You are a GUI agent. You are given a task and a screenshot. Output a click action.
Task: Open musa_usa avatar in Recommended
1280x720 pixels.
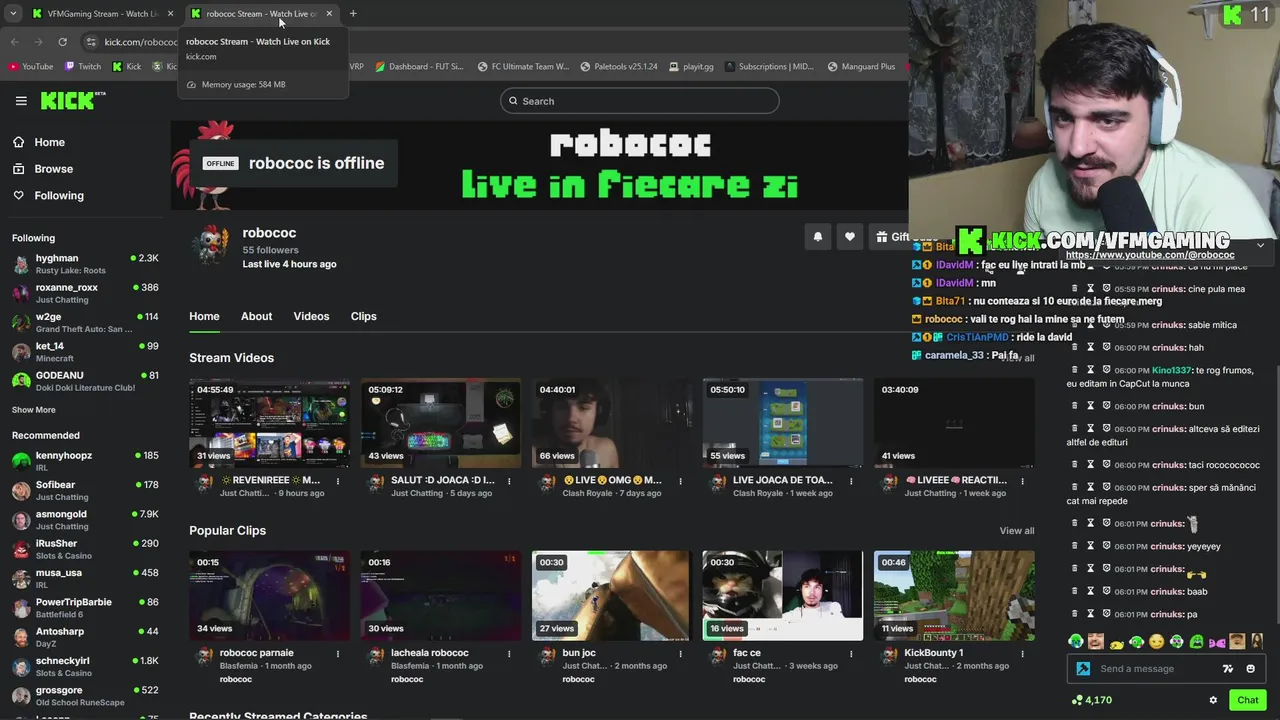tap(21, 579)
